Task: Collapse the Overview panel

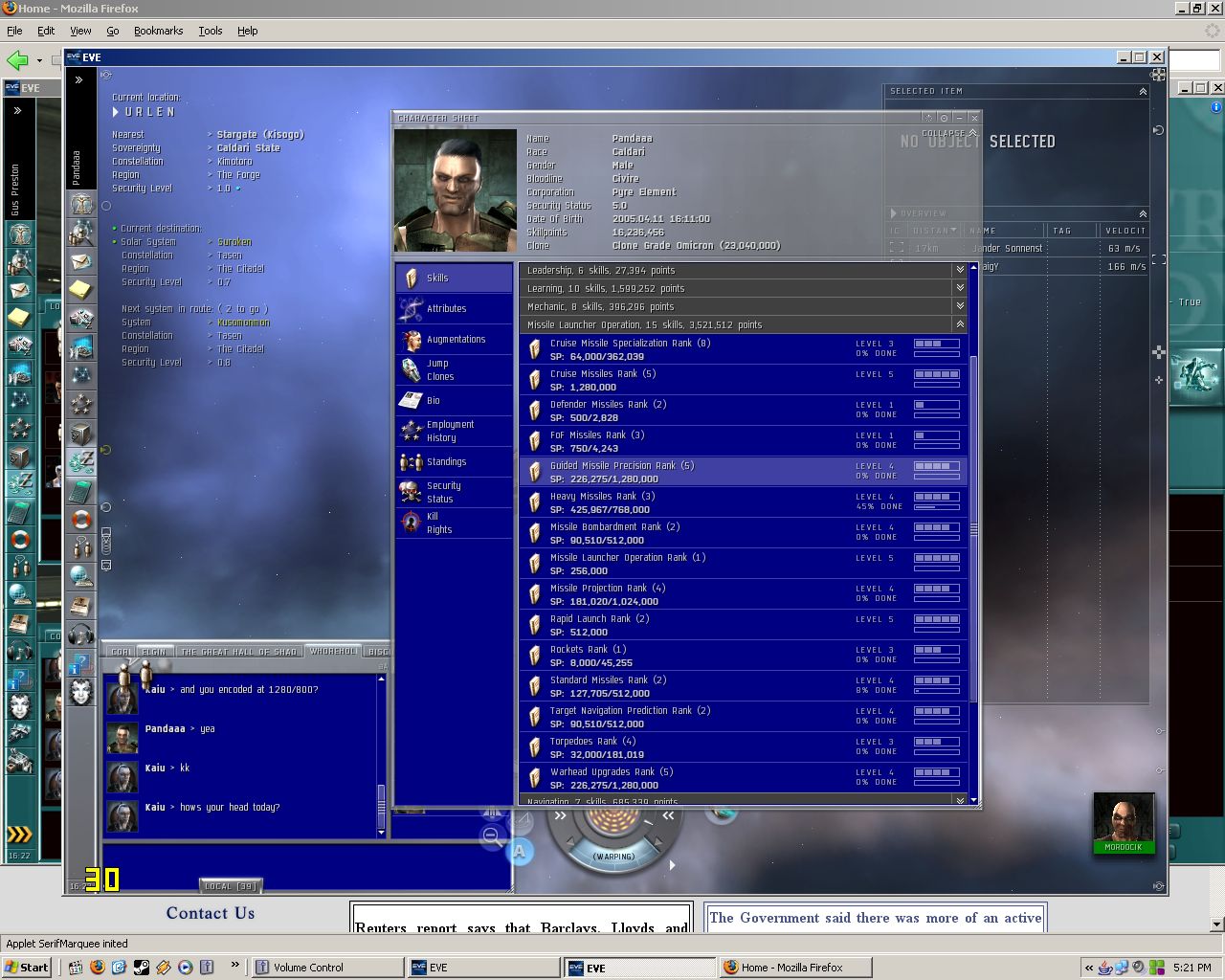Action: click(1143, 214)
